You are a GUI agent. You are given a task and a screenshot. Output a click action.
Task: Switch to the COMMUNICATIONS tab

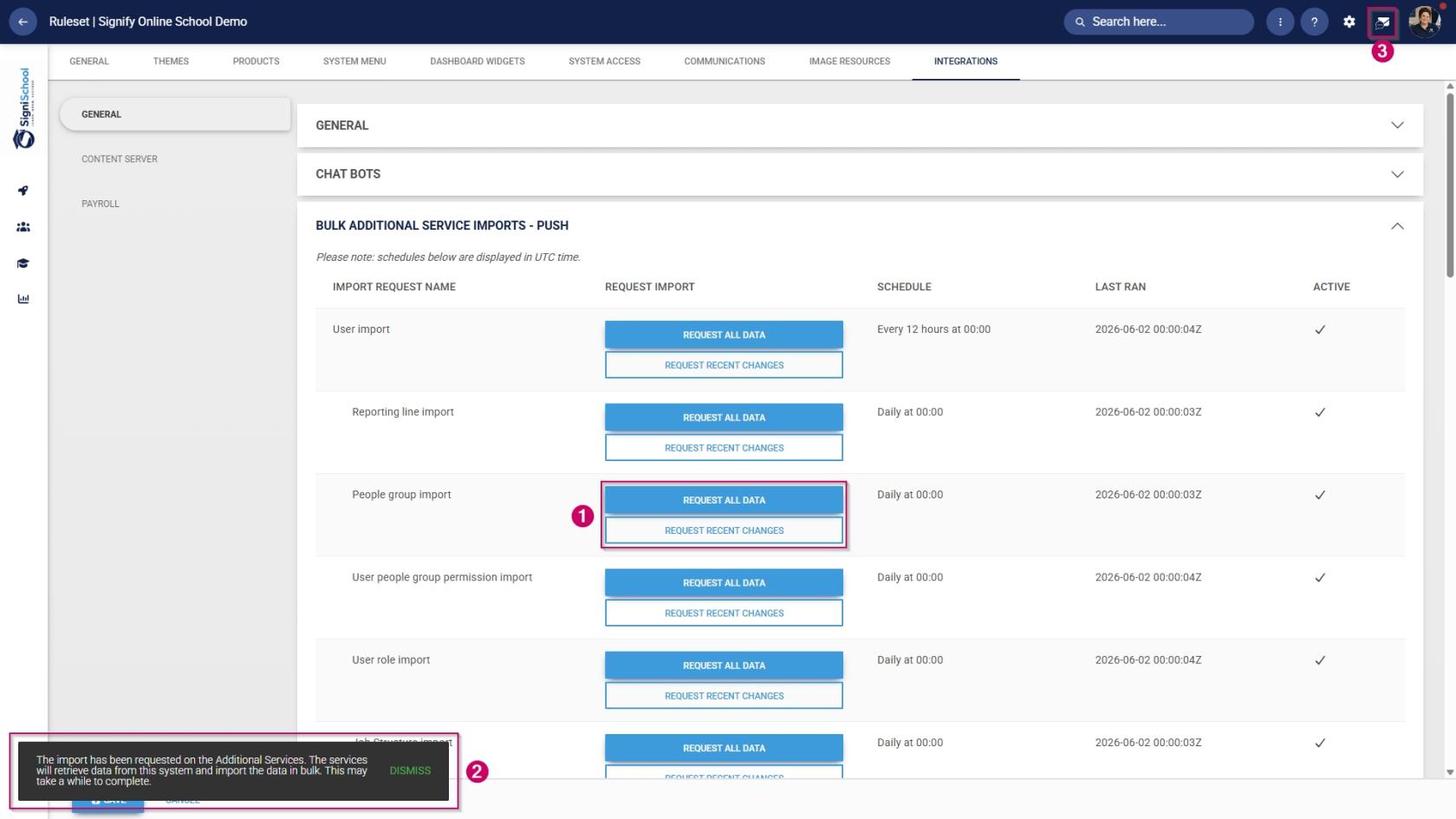(725, 62)
